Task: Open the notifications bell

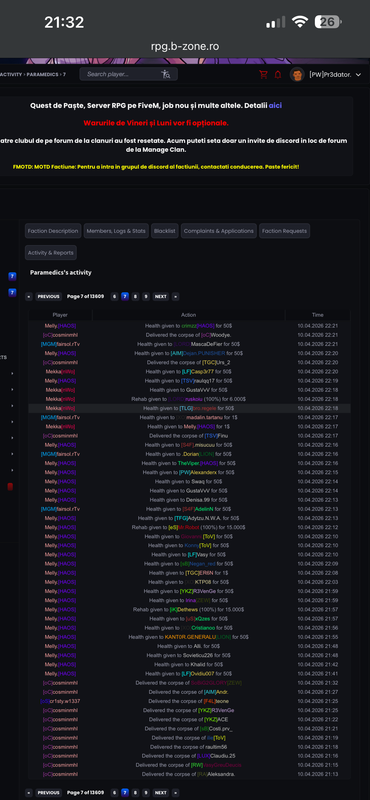Action: pyautogui.click(x=278, y=74)
